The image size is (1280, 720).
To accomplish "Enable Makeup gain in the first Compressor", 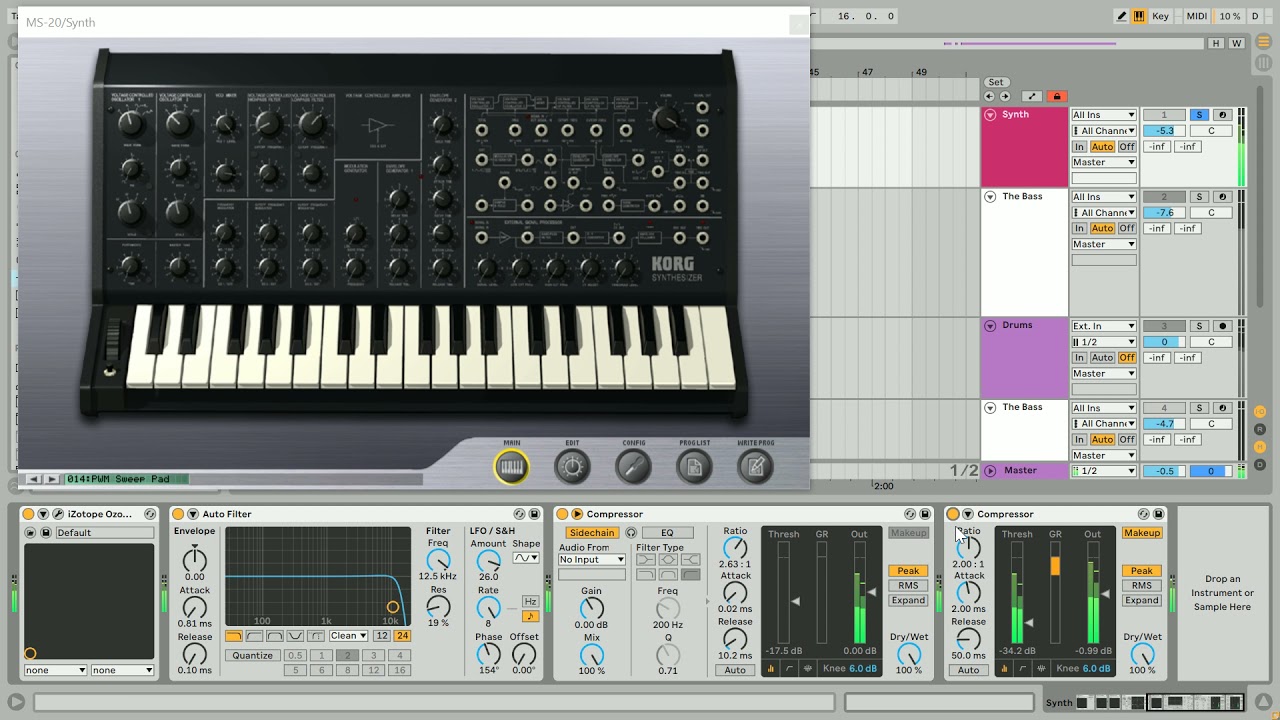I will coord(908,533).
